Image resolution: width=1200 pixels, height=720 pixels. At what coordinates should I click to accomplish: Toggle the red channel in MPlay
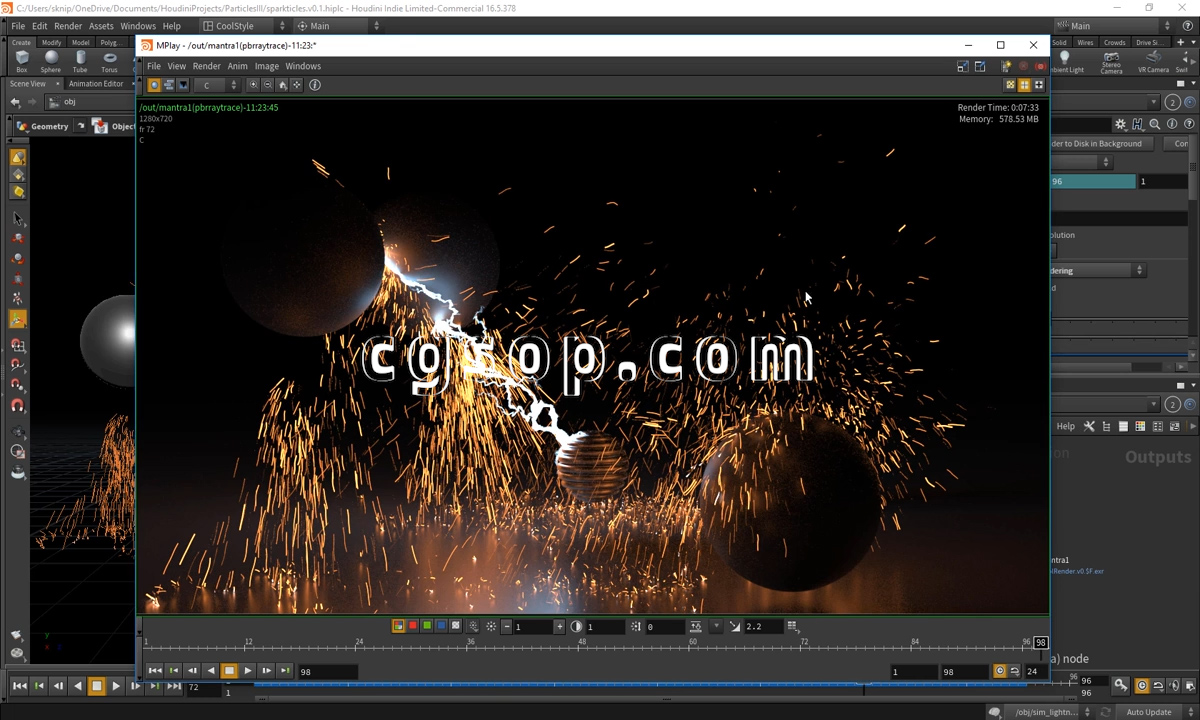412,626
